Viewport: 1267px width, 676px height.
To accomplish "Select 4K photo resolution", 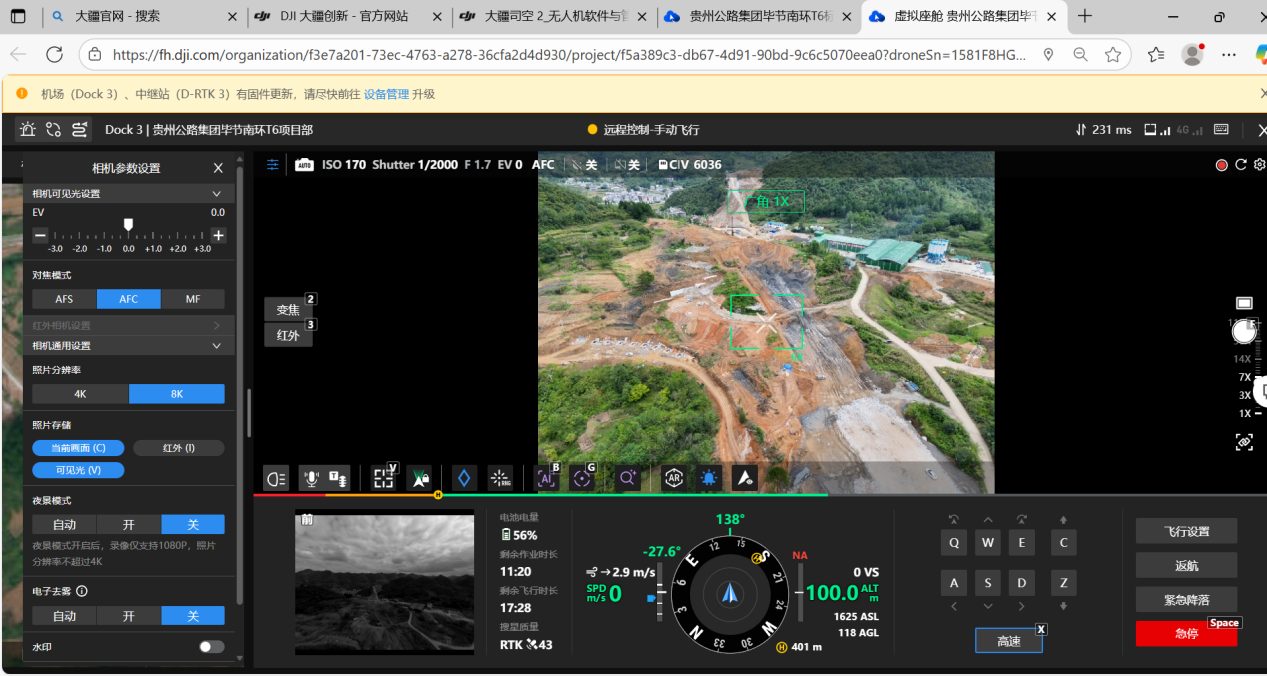I will 80,394.
